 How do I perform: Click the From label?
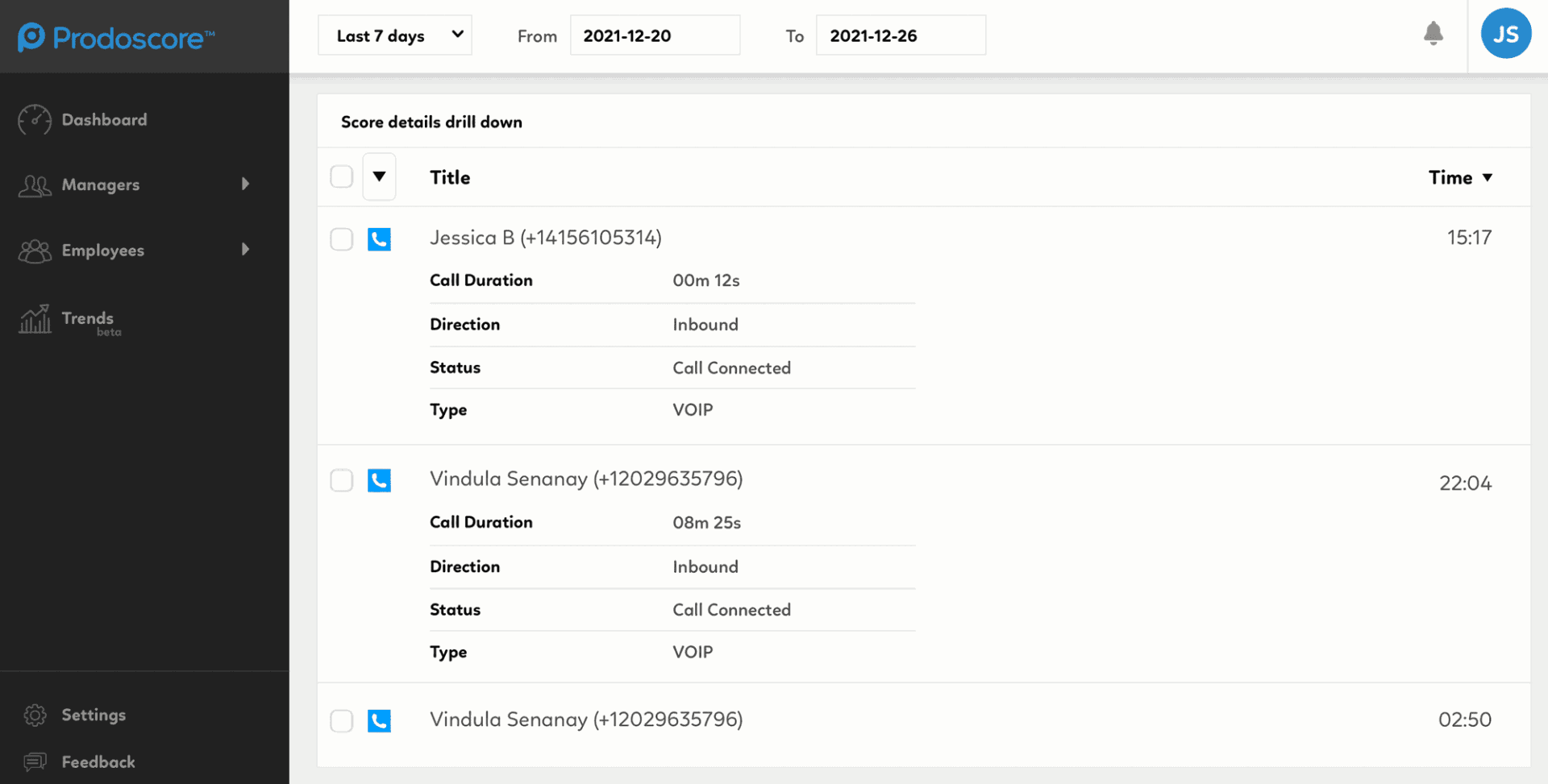(537, 36)
